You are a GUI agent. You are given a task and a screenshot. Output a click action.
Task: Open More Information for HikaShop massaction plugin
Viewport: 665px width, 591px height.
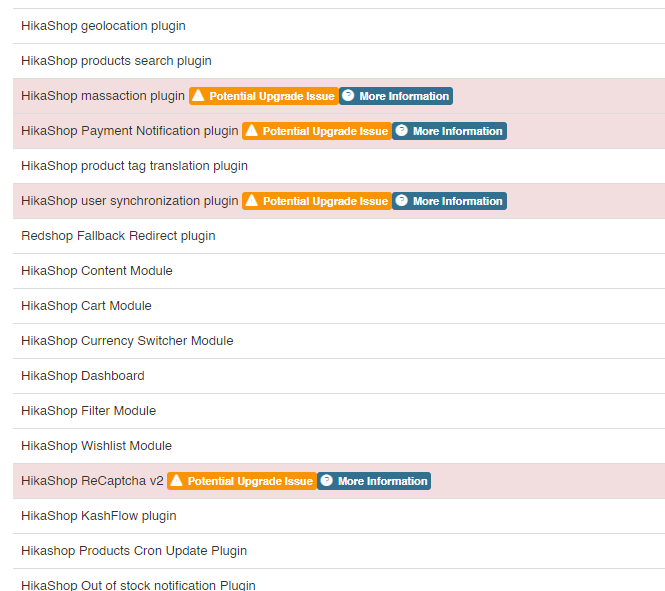(x=403, y=96)
